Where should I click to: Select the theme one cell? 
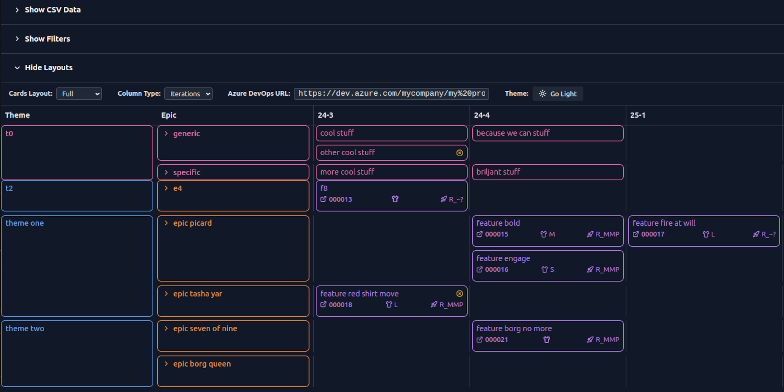pos(77,266)
